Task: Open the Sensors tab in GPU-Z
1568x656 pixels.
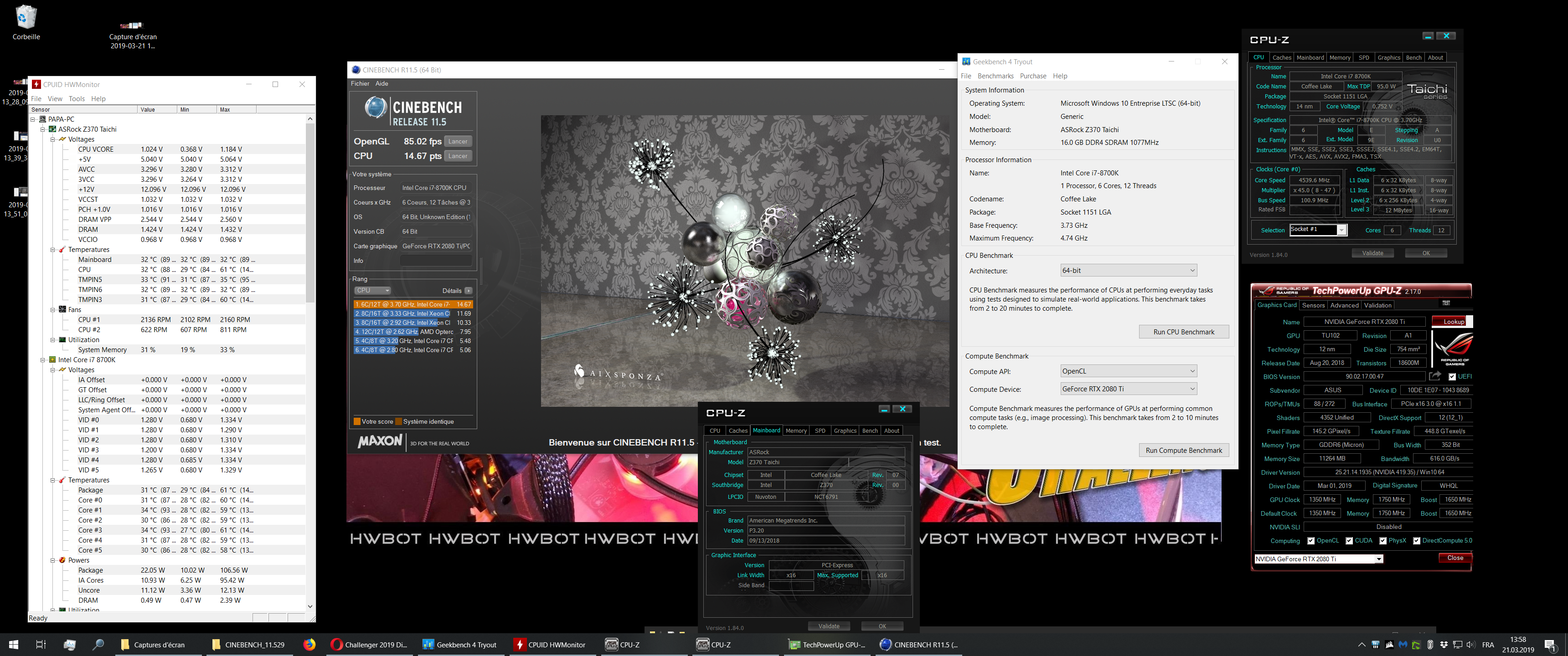Action: tap(1313, 306)
